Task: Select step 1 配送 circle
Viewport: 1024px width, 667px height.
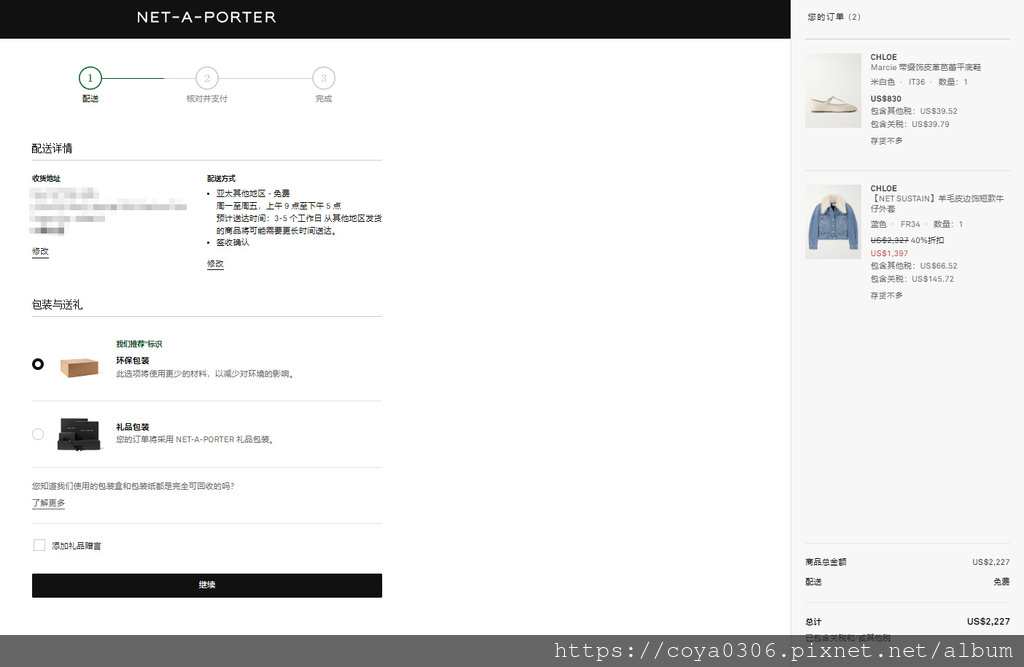Action: [90, 78]
